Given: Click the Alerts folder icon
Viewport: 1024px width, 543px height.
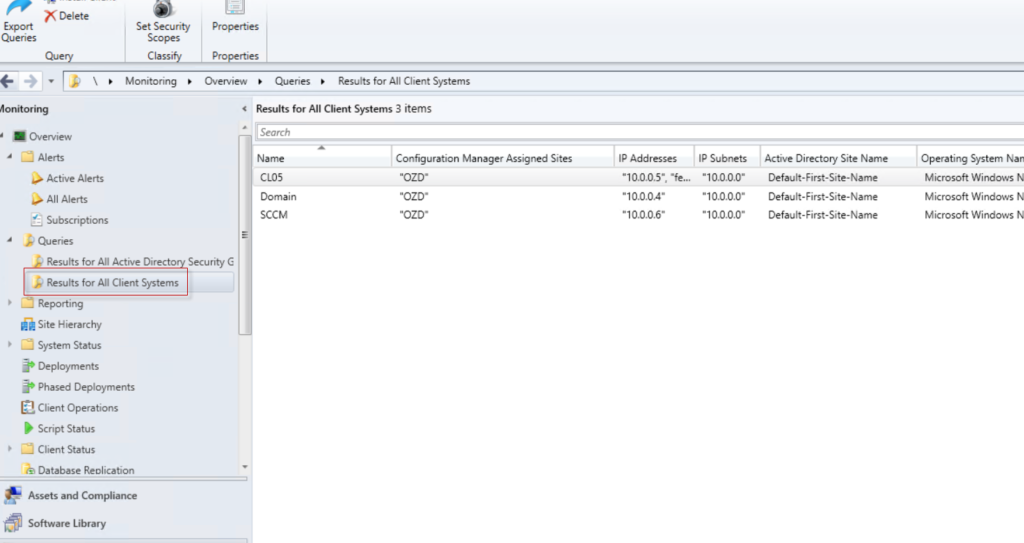Looking at the screenshot, I should 27,157.
